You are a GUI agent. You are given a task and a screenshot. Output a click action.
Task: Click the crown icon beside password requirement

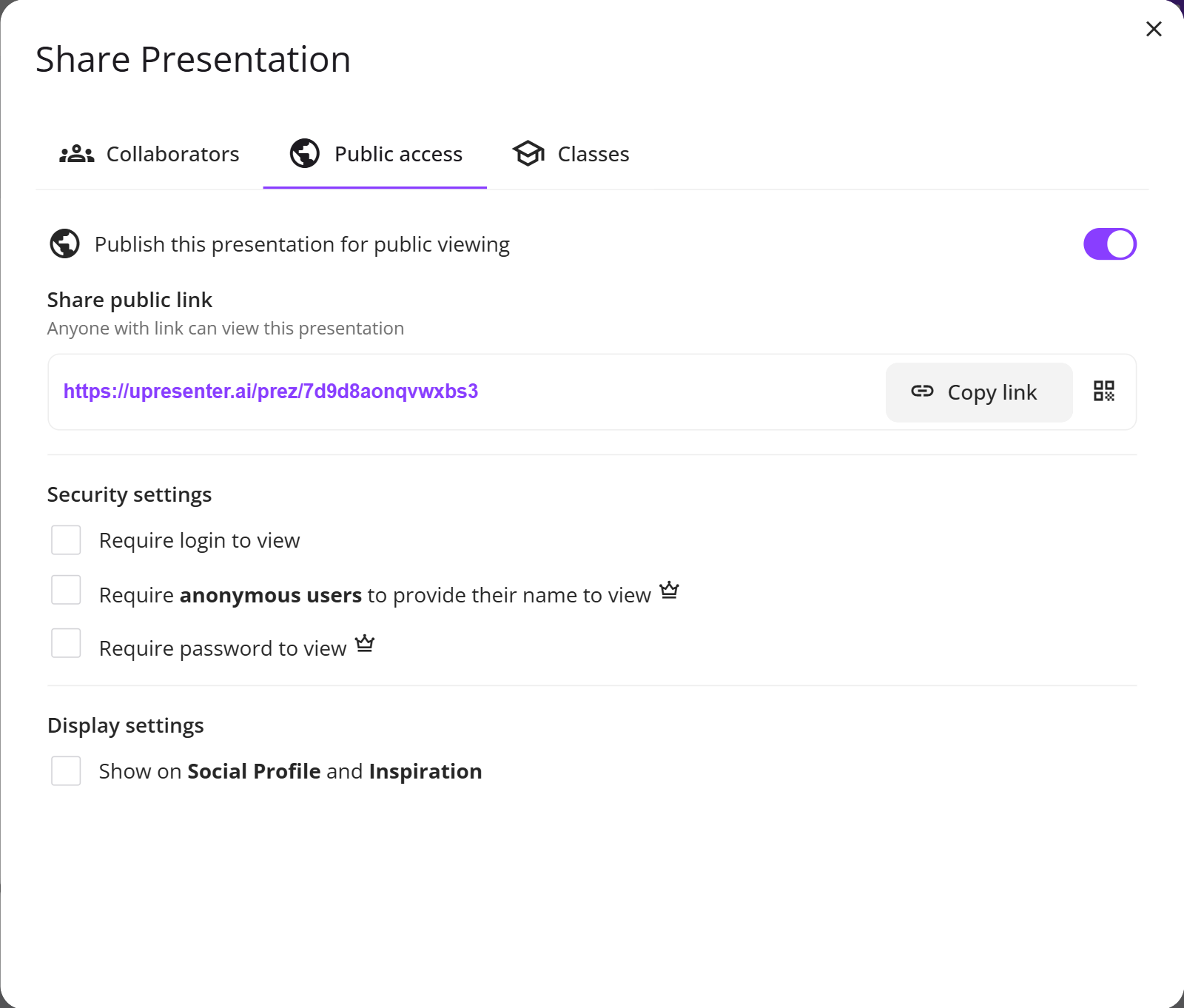tap(365, 643)
